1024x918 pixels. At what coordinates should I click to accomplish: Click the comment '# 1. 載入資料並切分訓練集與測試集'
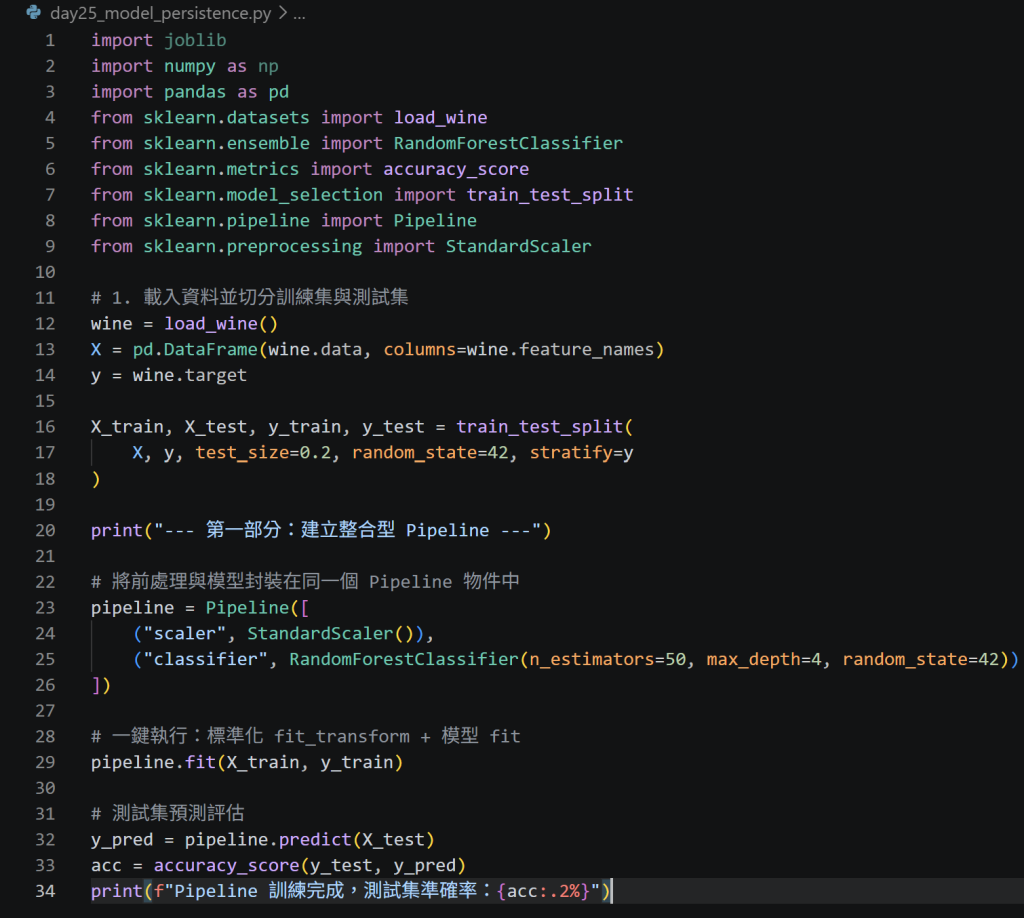point(249,298)
